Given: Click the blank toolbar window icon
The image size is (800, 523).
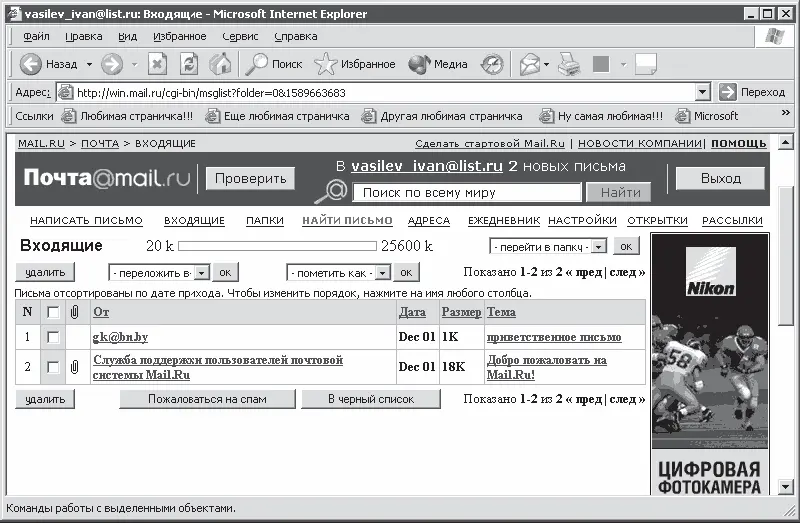Looking at the screenshot, I should (x=645, y=64).
